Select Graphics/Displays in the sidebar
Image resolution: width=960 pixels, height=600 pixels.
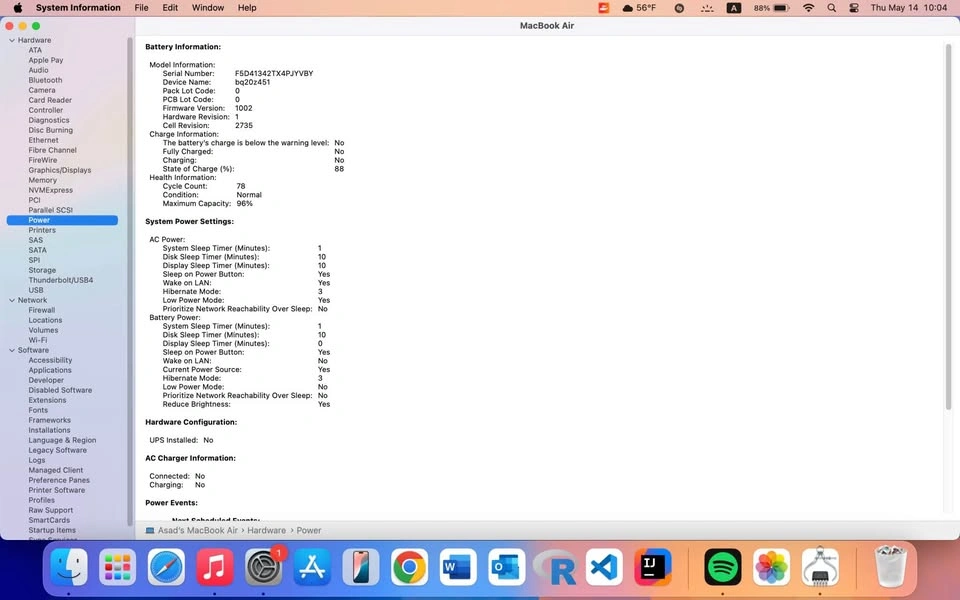pyautogui.click(x=59, y=170)
